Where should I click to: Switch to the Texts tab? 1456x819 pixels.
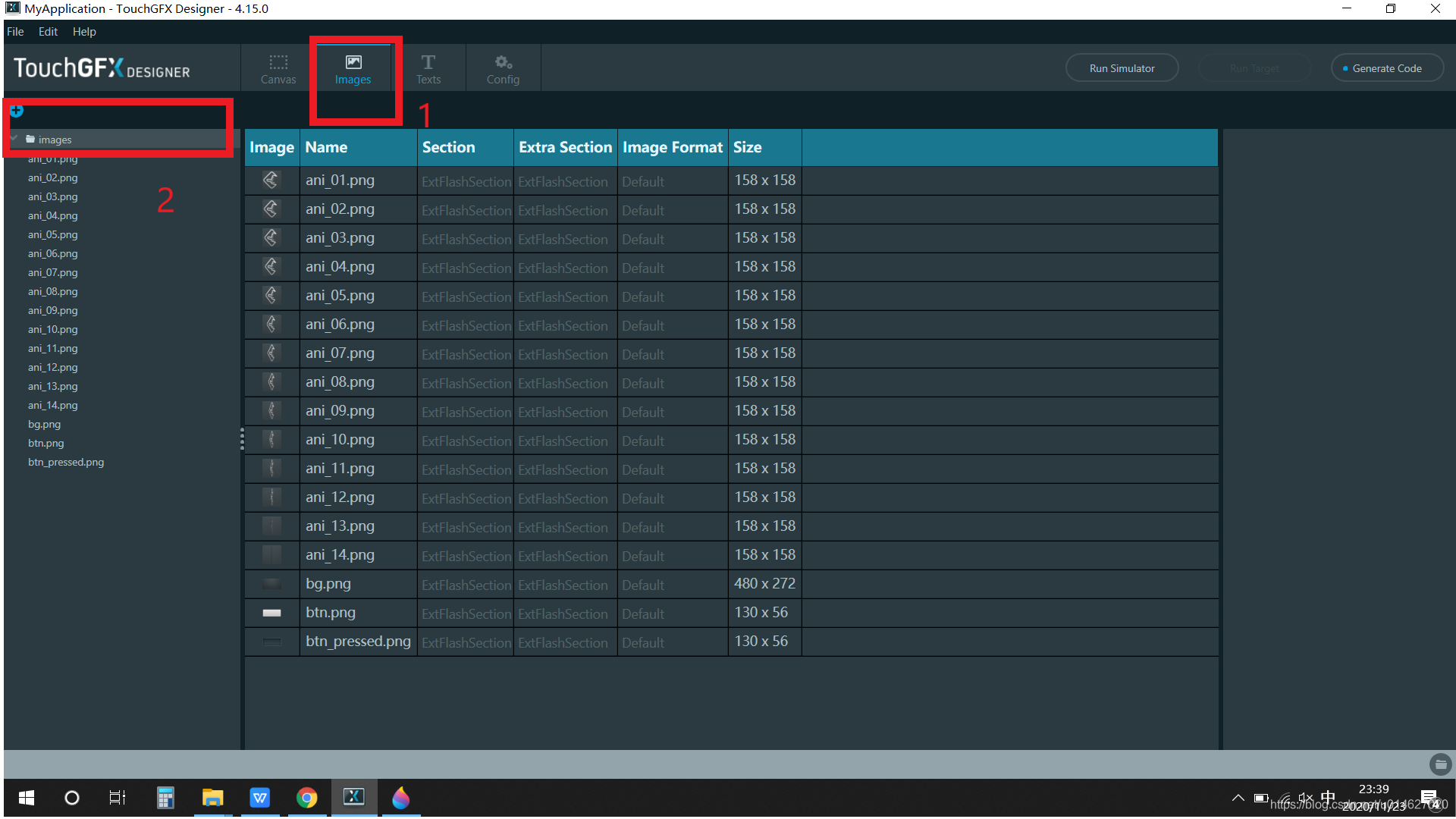[428, 68]
